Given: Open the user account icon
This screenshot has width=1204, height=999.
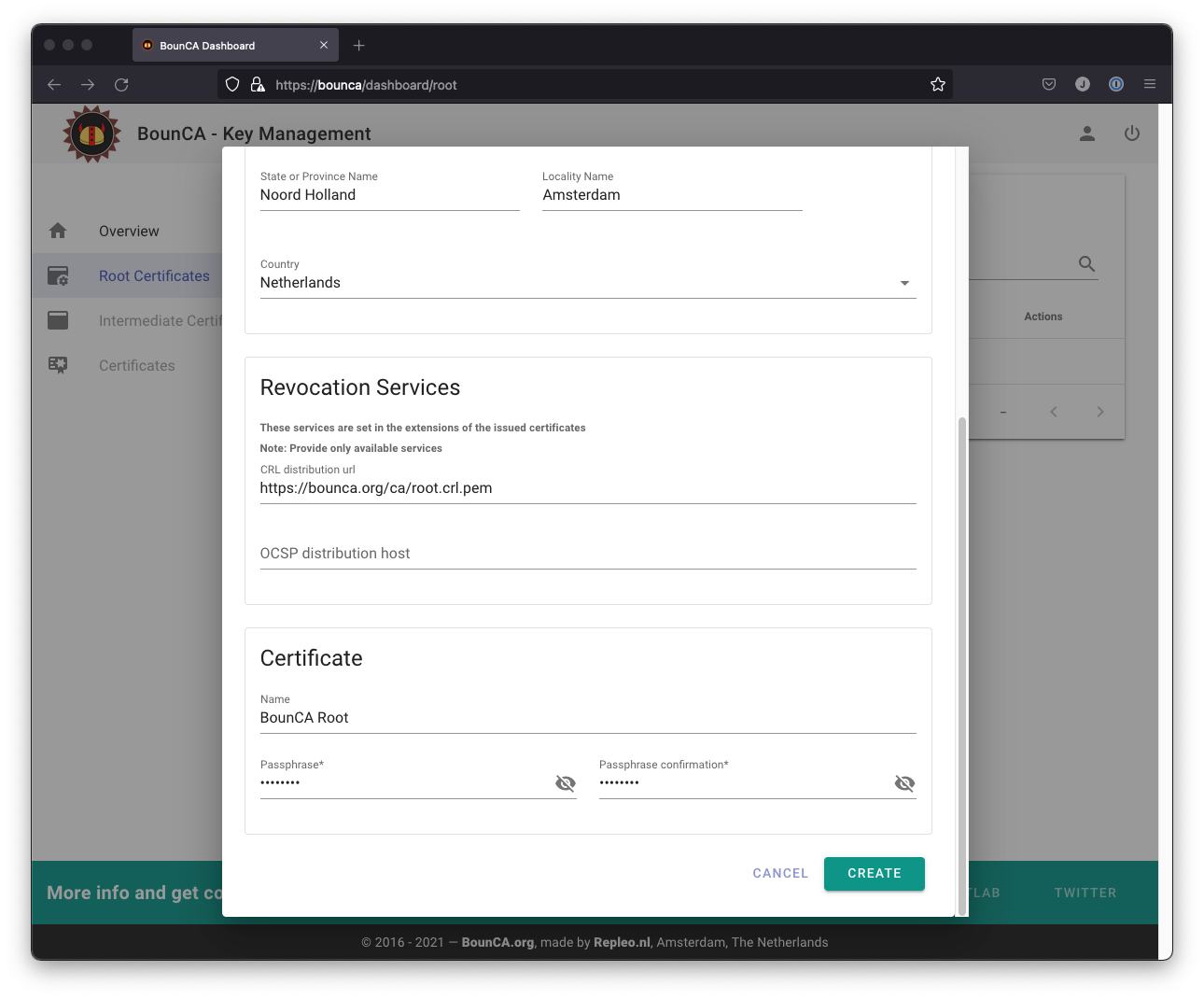Looking at the screenshot, I should click(1087, 134).
